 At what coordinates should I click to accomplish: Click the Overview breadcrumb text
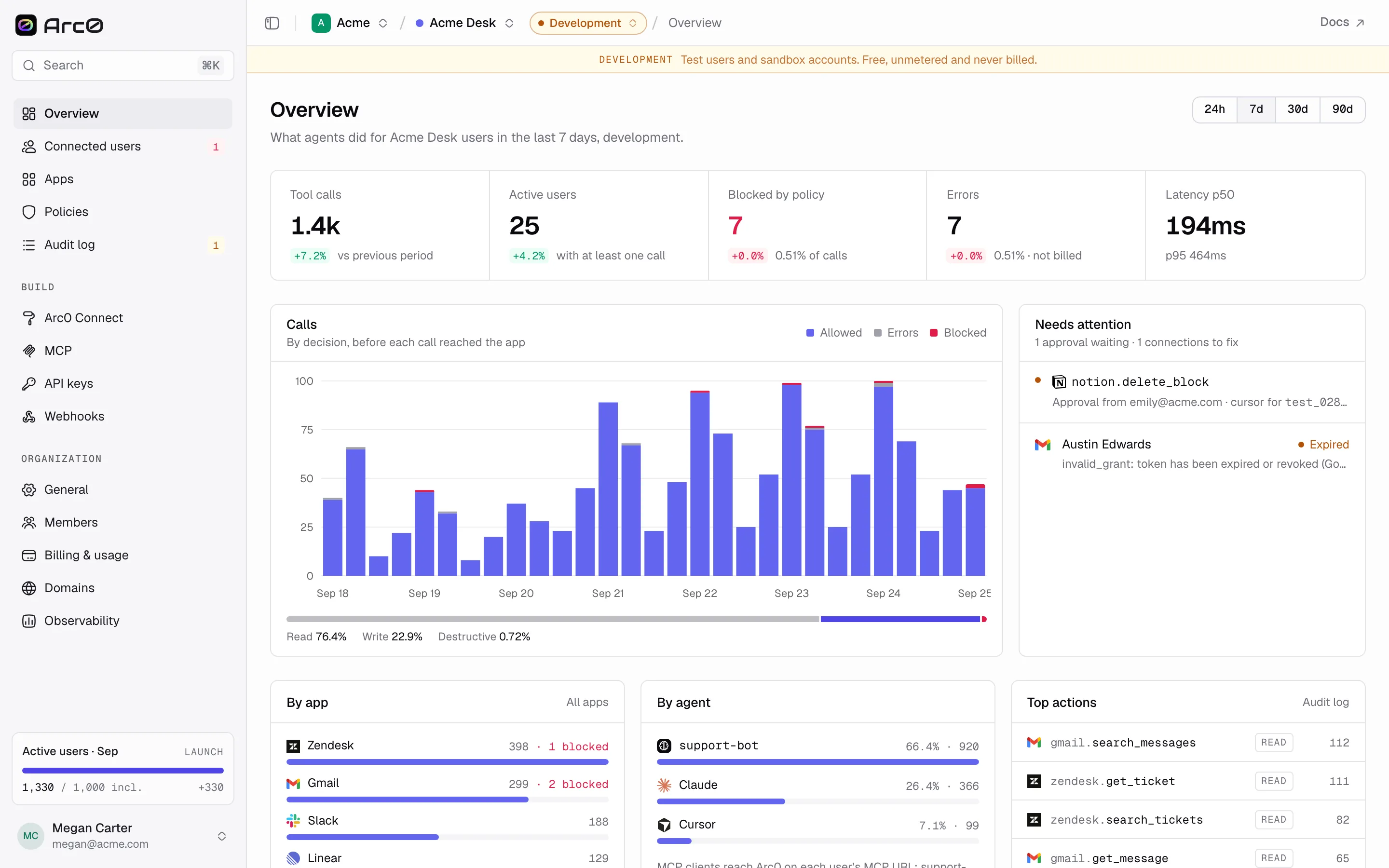tap(694, 23)
